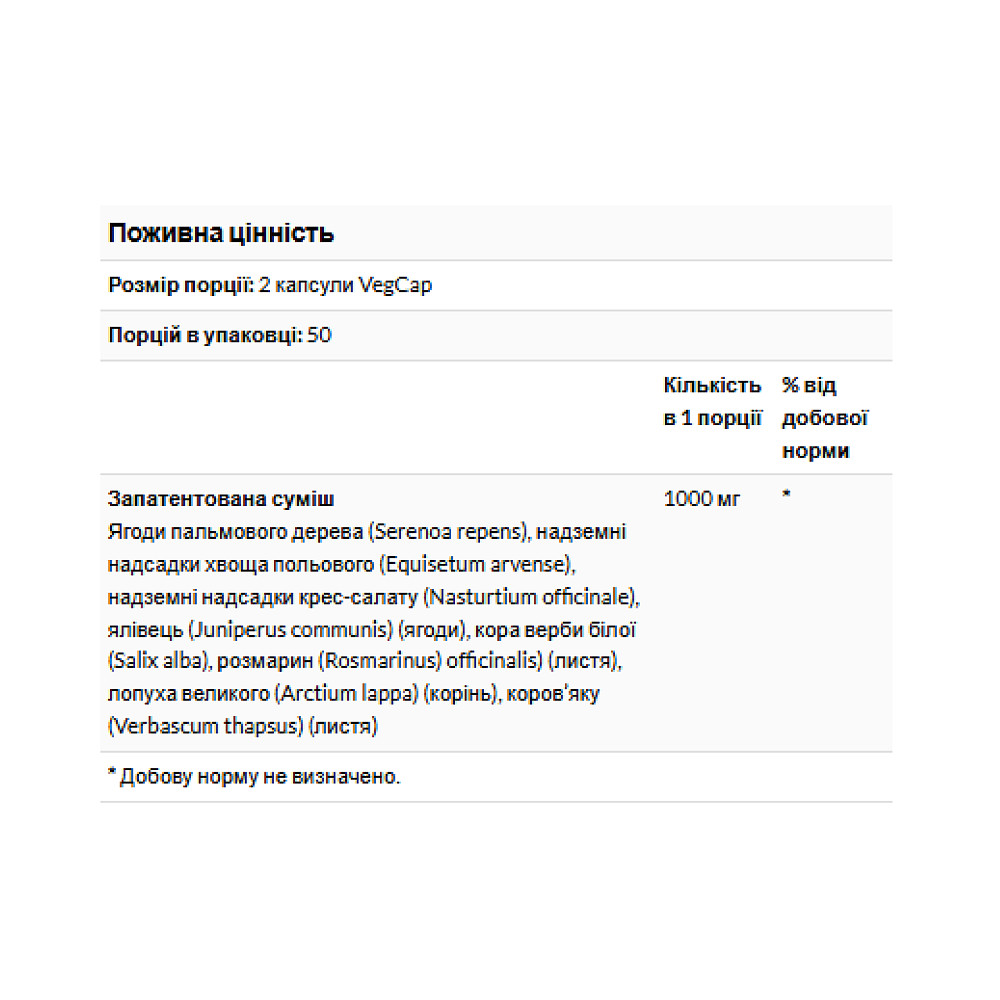Click the "Поживна цінність" table heading
This screenshot has width=1000, height=1000.
pos(221,234)
